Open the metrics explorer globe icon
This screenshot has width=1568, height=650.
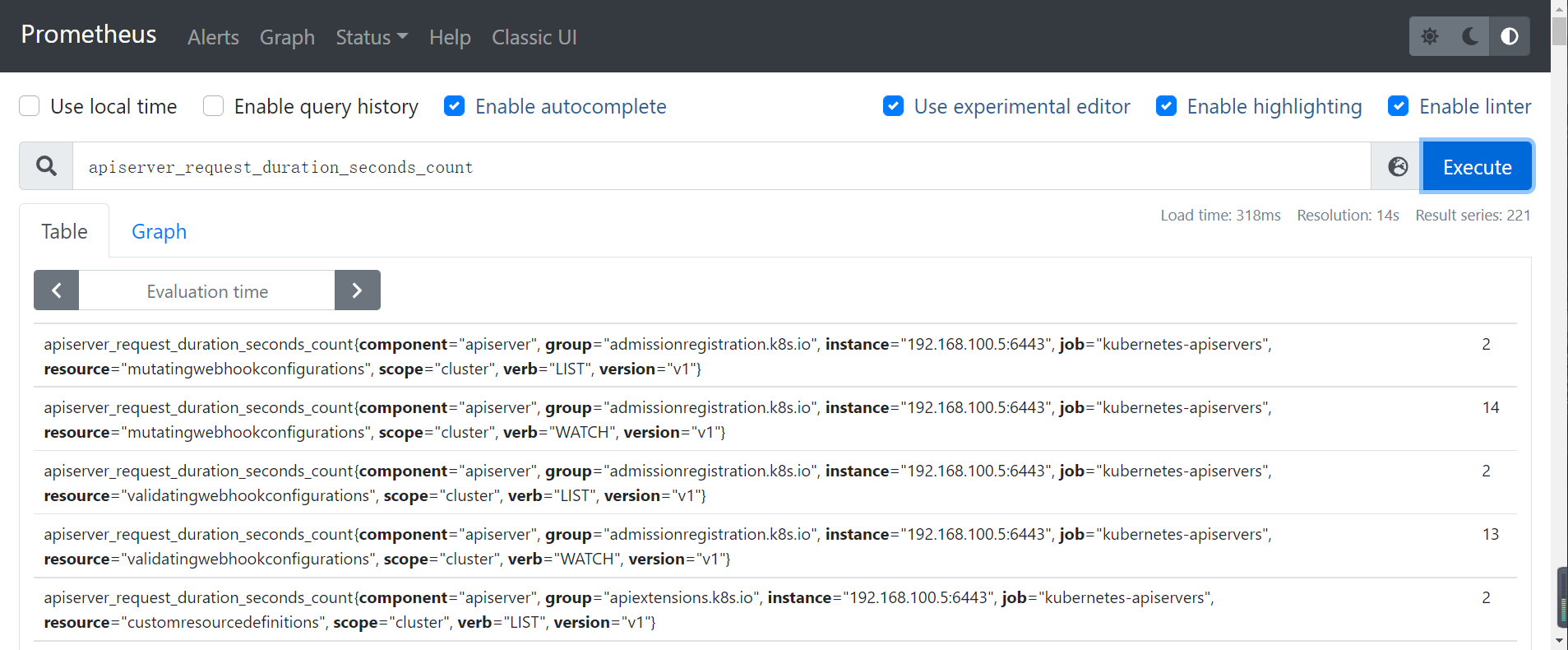[x=1398, y=167]
